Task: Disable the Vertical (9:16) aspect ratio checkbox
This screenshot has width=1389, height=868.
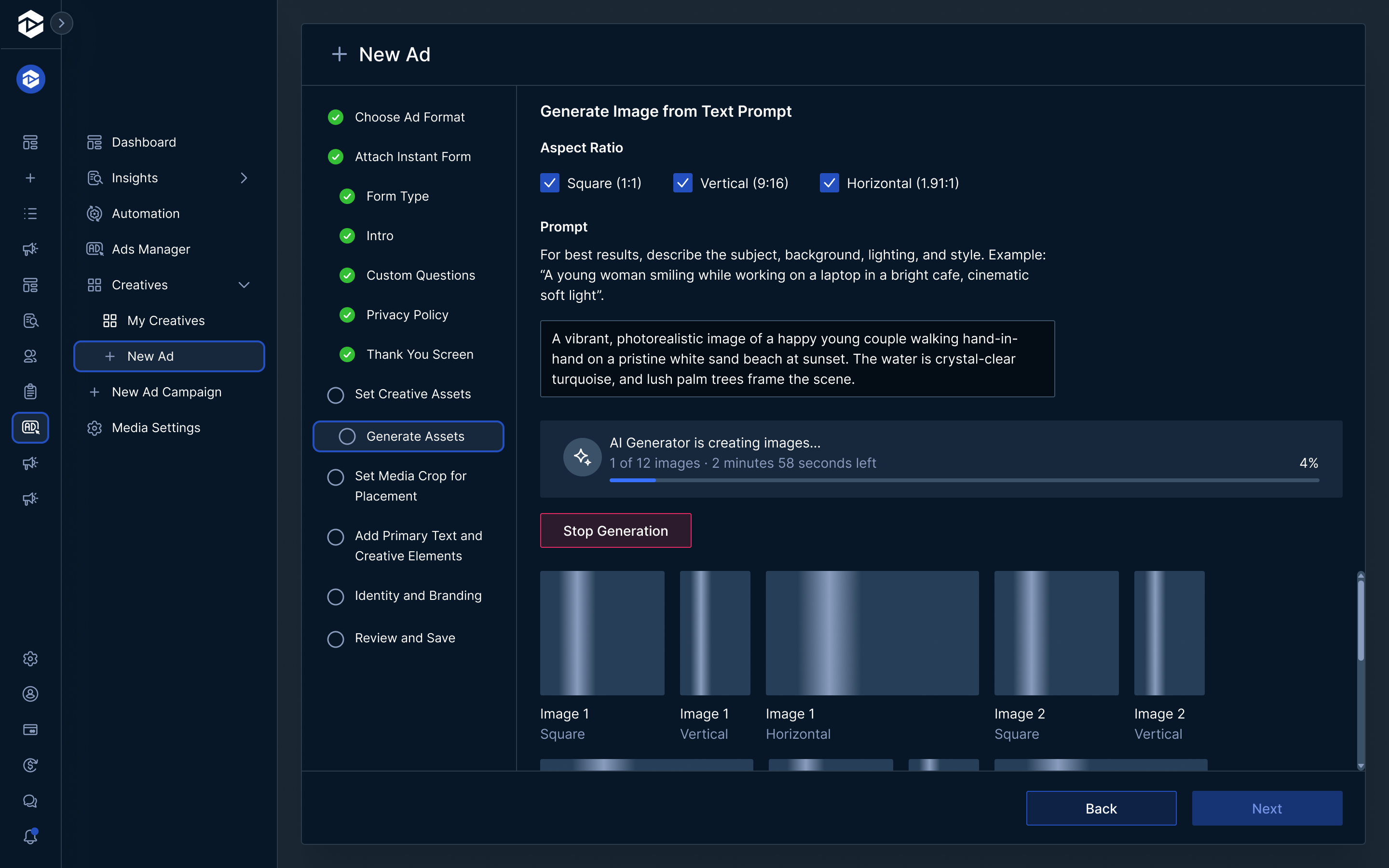Action: click(682, 183)
